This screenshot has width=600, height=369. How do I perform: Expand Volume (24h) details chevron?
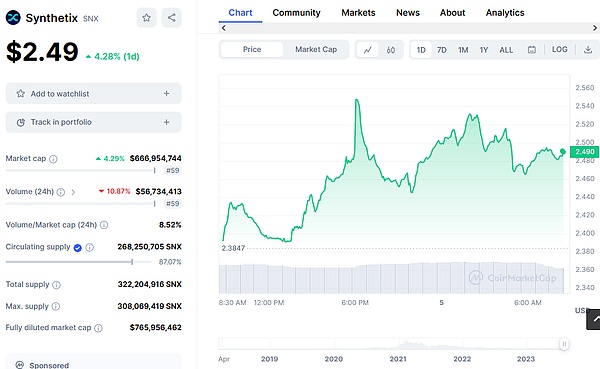[x=73, y=192]
